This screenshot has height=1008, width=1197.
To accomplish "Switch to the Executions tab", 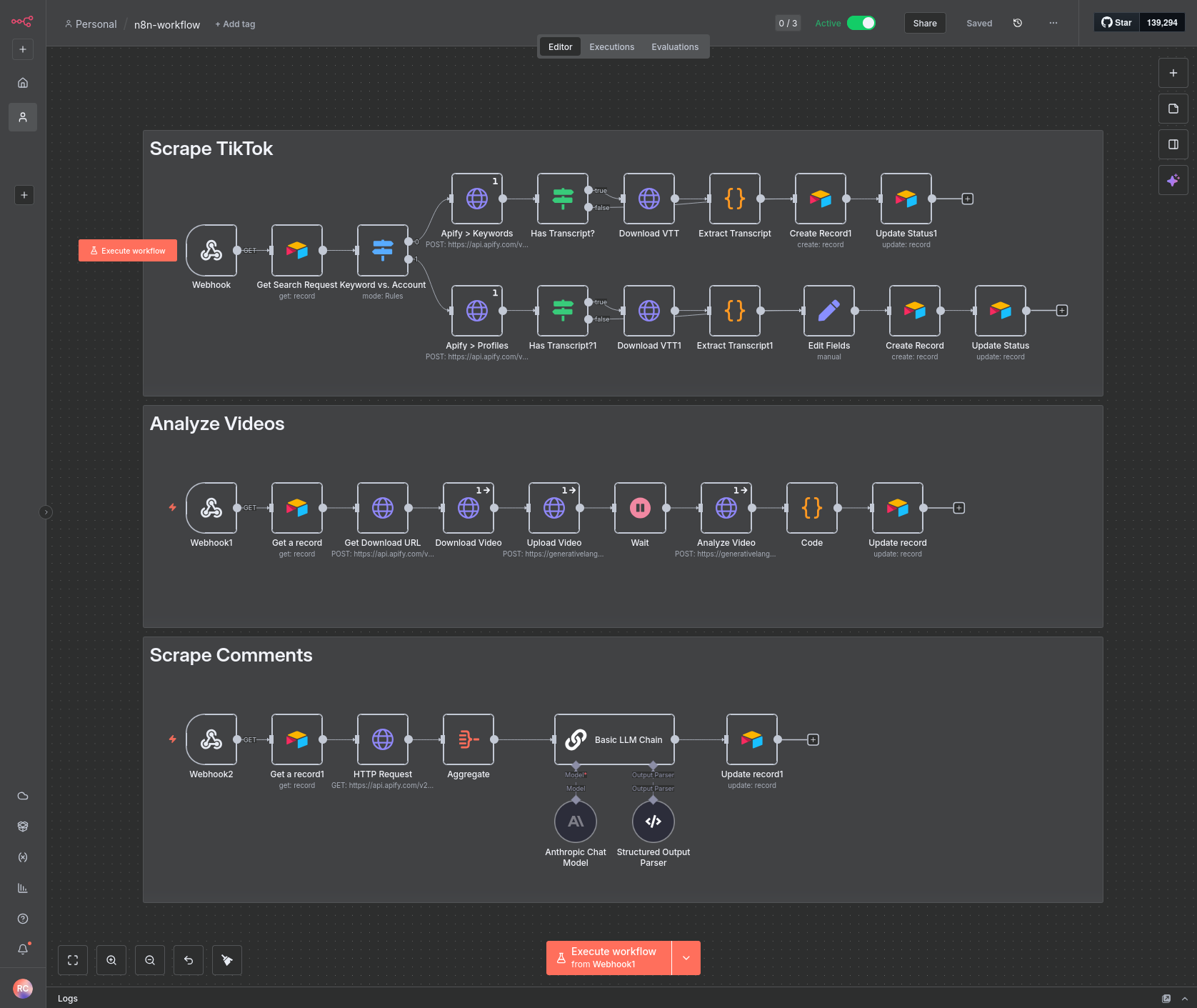I will (x=611, y=46).
